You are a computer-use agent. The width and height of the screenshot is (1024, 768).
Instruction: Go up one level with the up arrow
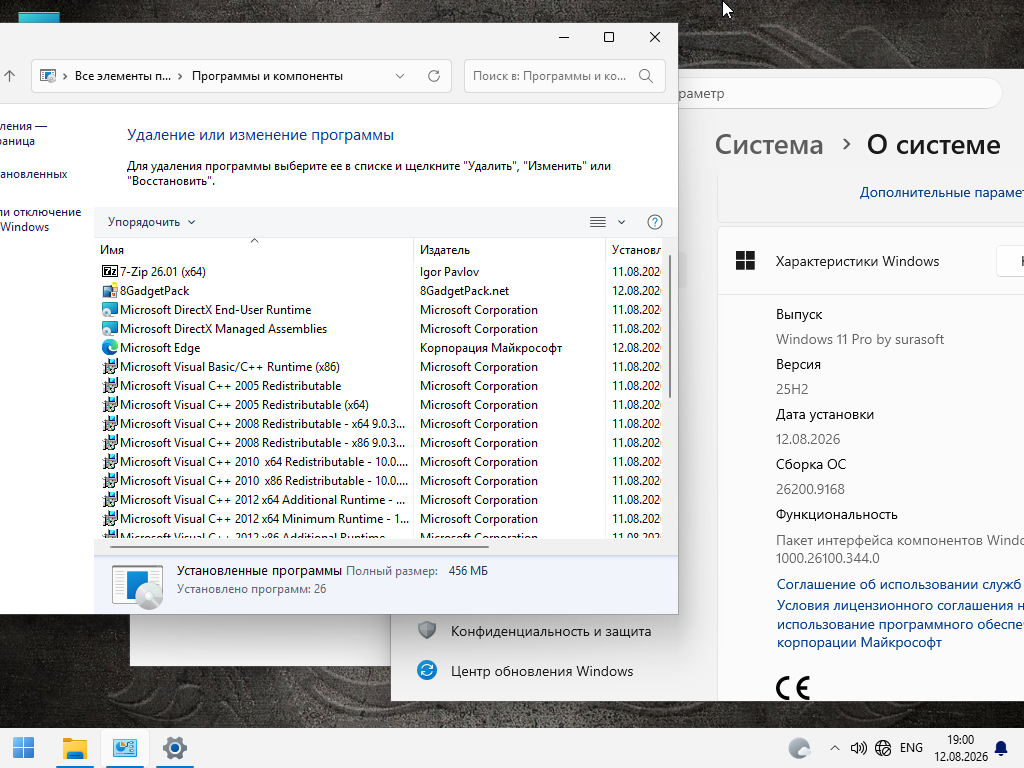pyautogui.click(x=9, y=76)
